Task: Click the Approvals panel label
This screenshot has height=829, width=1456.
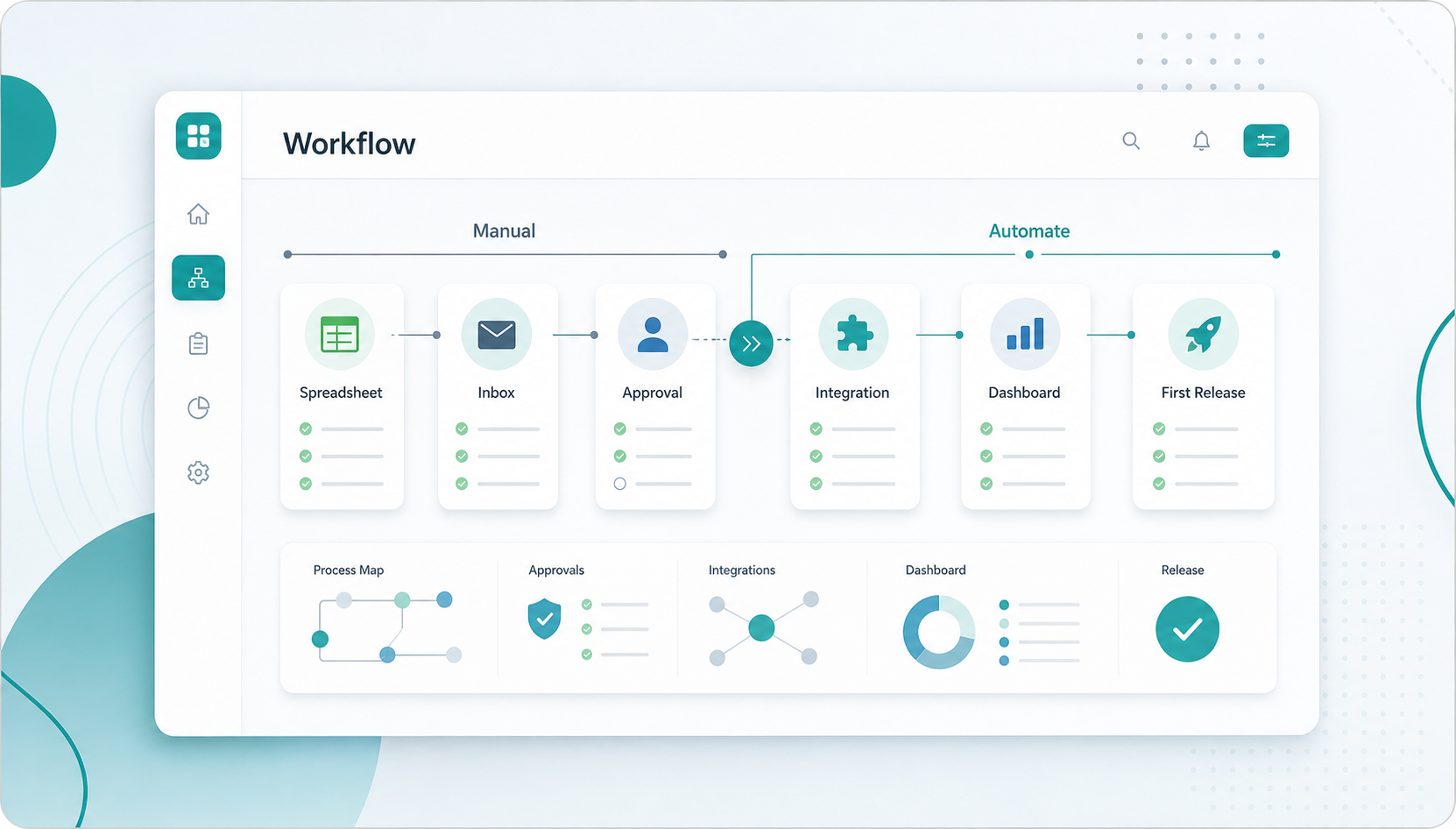Action: click(556, 570)
